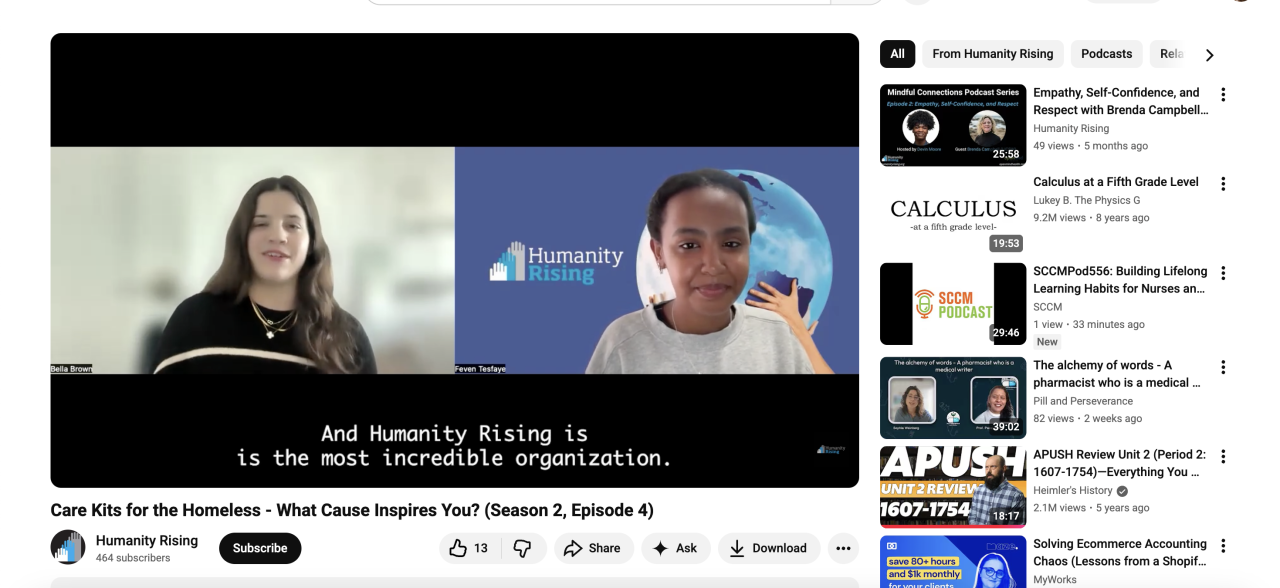Image resolution: width=1280 pixels, height=588 pixels.
Task: Click the 464 subscribers text
Action: click(133, 558)
